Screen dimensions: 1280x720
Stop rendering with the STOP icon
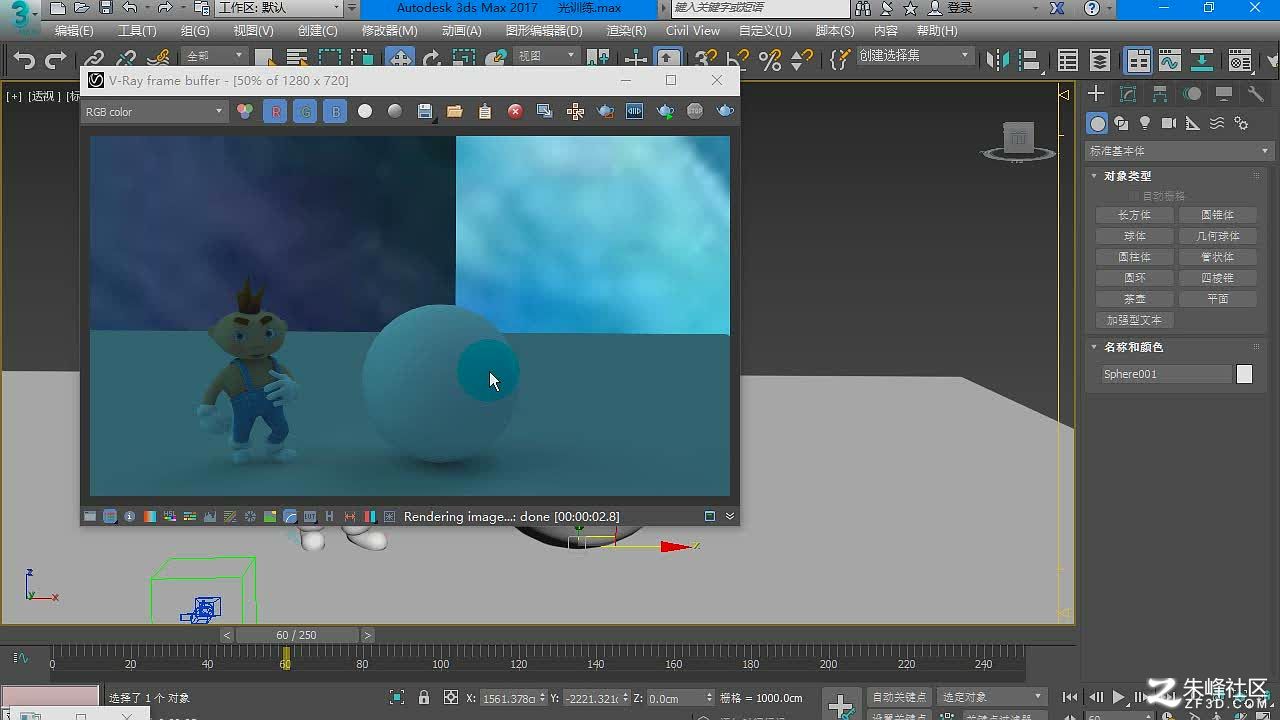695,112
